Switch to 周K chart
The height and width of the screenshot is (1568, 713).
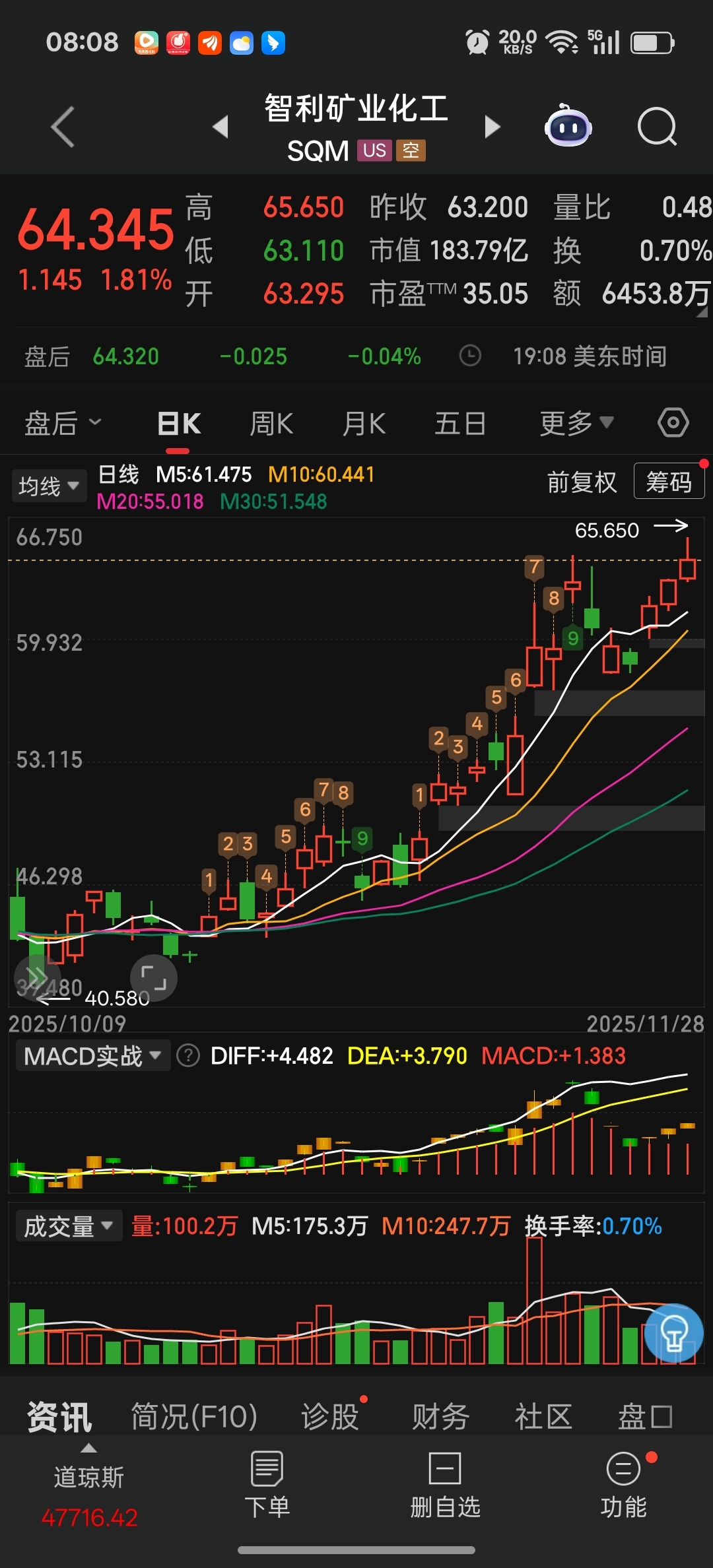click(x=271, y=424)
